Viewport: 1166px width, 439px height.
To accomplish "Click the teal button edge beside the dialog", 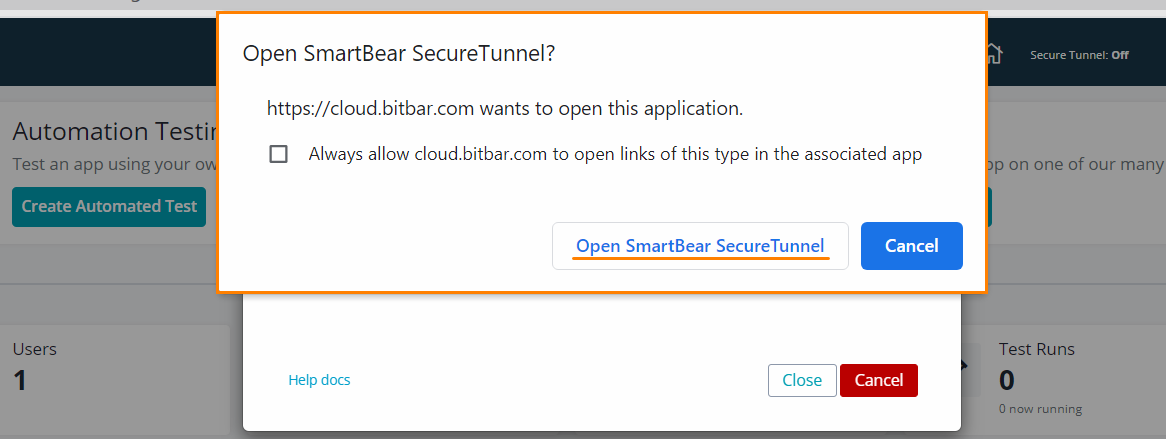I will click(x=989, y=206).
